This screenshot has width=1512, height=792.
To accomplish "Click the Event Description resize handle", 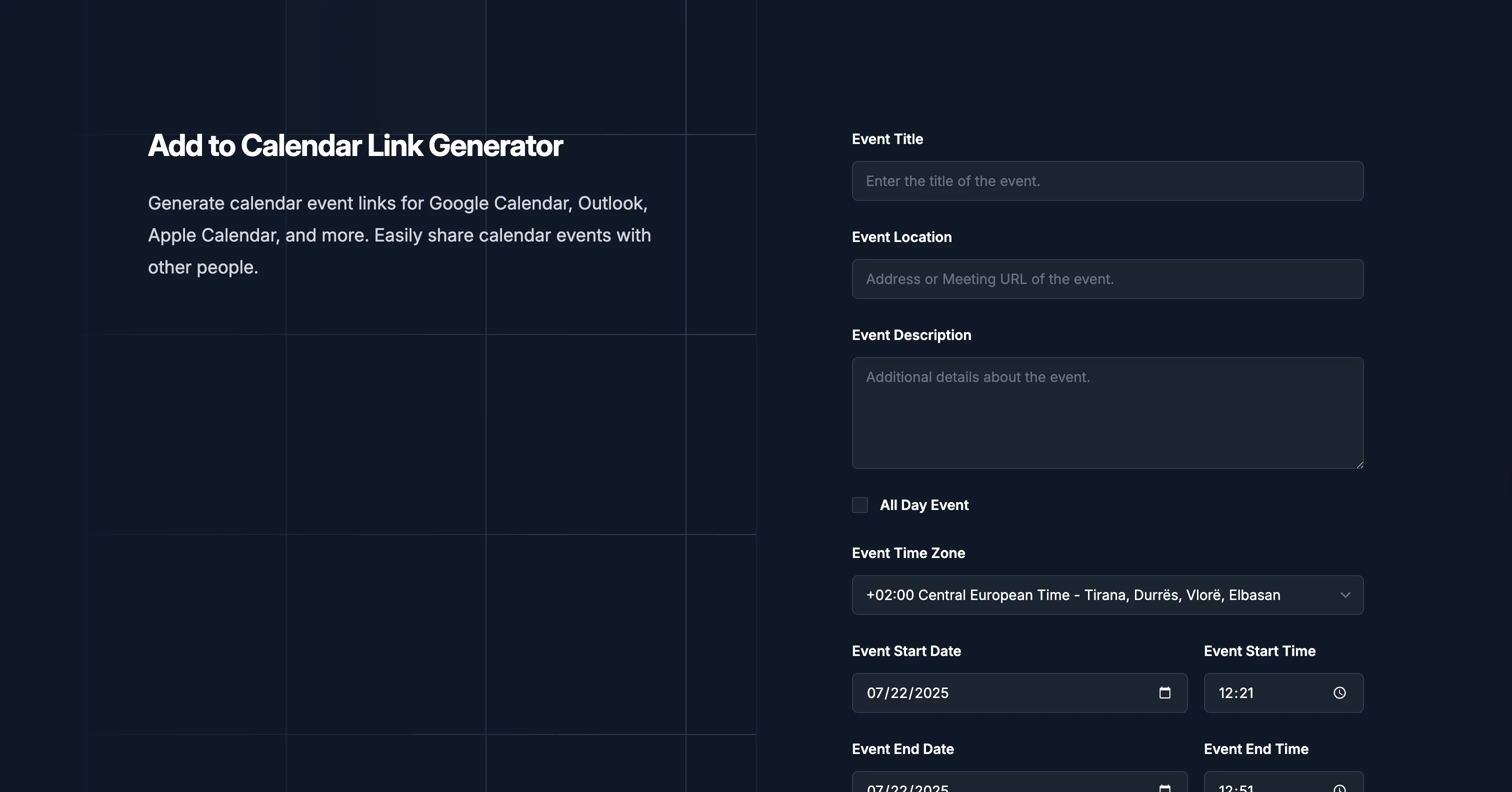I will coord(1359,464).
